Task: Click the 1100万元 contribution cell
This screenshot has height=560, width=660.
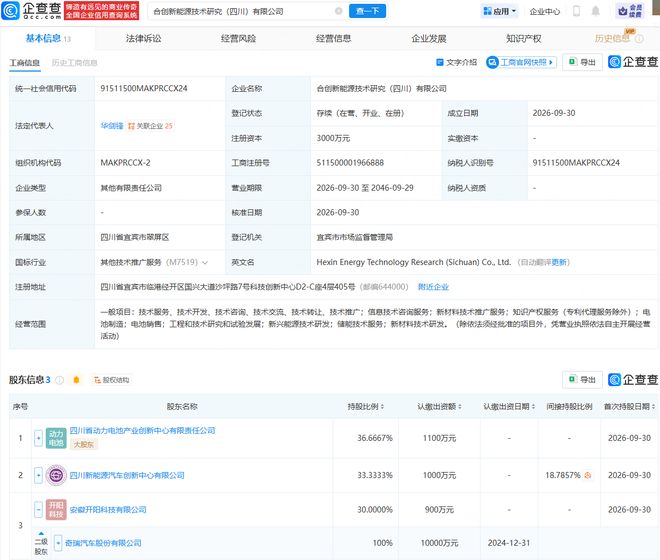Action: point(439,438)
